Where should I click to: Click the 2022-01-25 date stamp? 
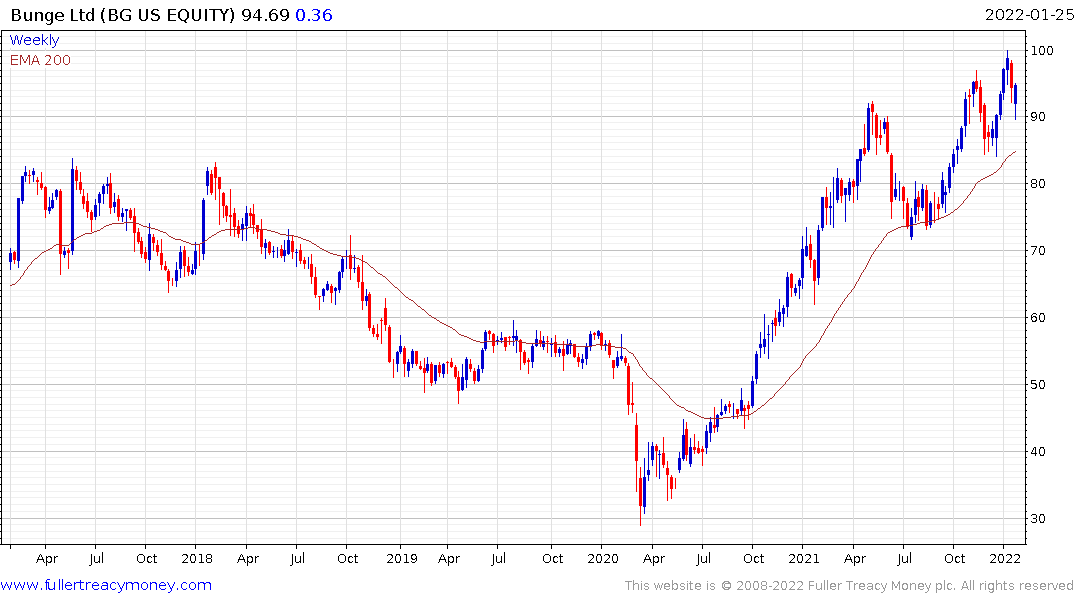click(1029, 15)
